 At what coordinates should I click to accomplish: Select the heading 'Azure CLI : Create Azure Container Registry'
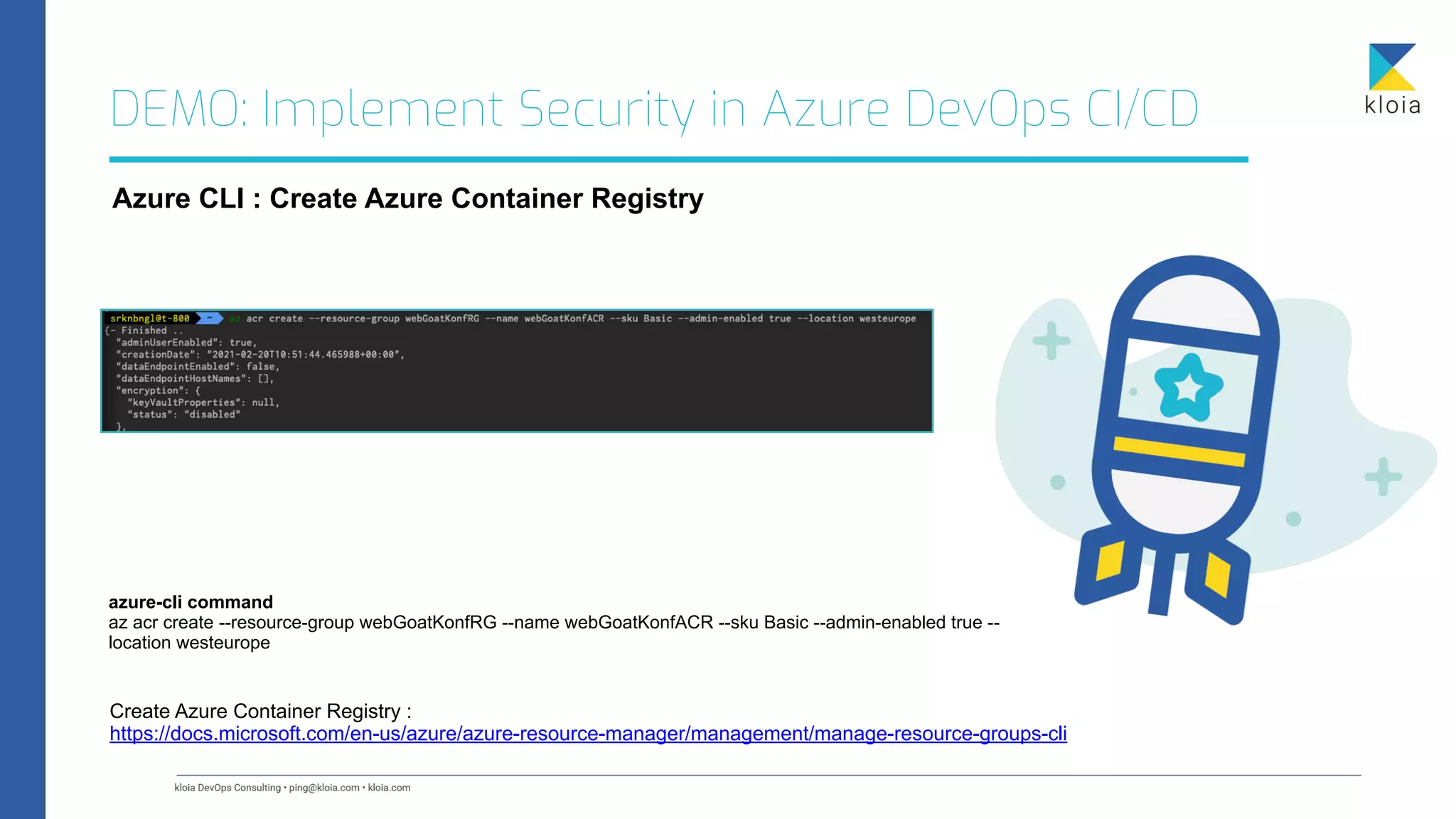tap(408, 198)
